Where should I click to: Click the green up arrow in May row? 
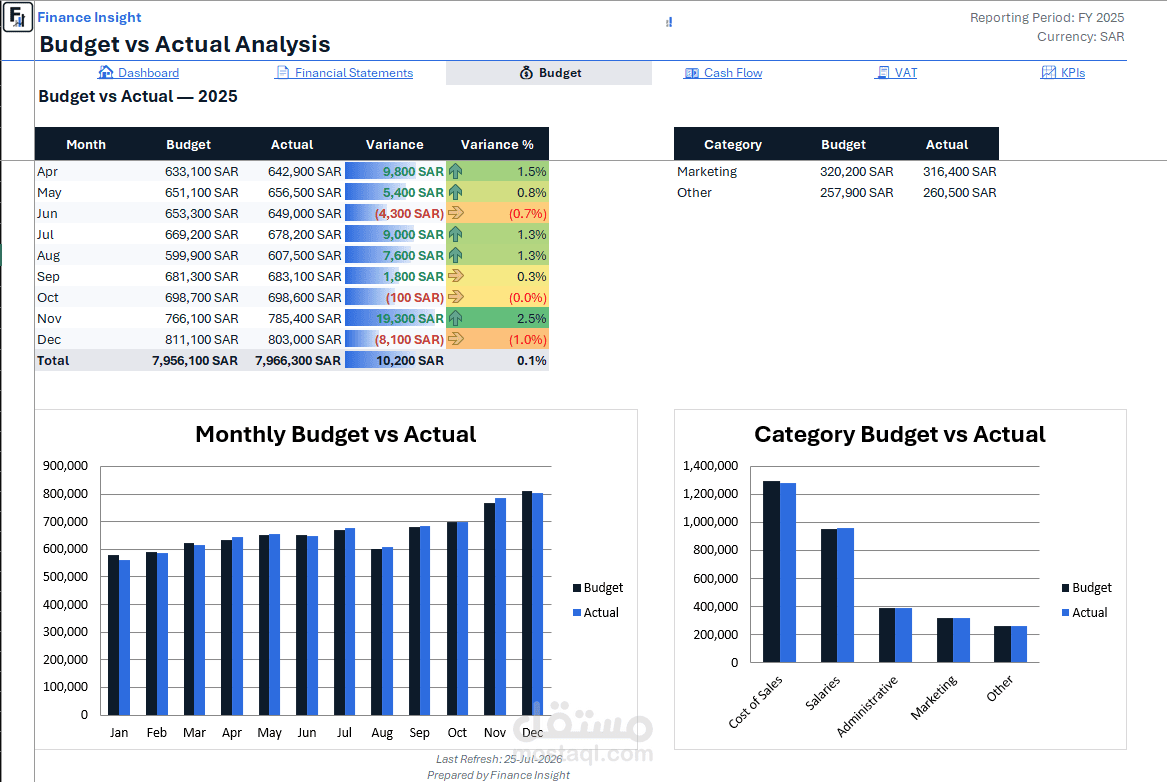coord(455,192)
